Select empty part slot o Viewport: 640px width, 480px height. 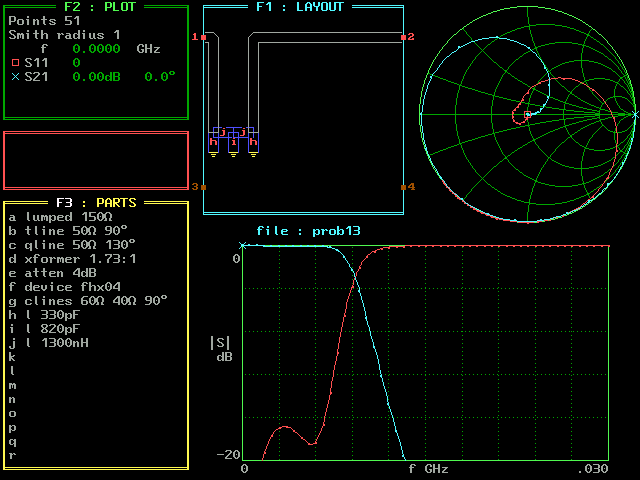pyautogui.click(x=12, y=413)
